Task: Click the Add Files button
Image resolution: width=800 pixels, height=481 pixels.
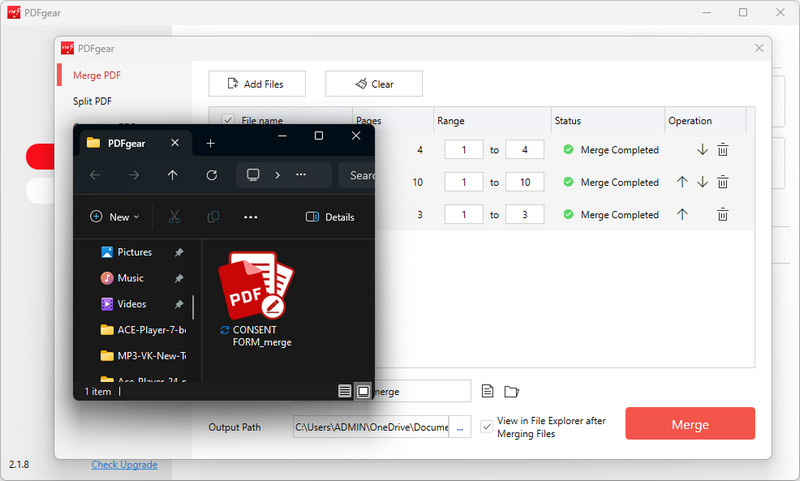Action: tap(257, 84)
